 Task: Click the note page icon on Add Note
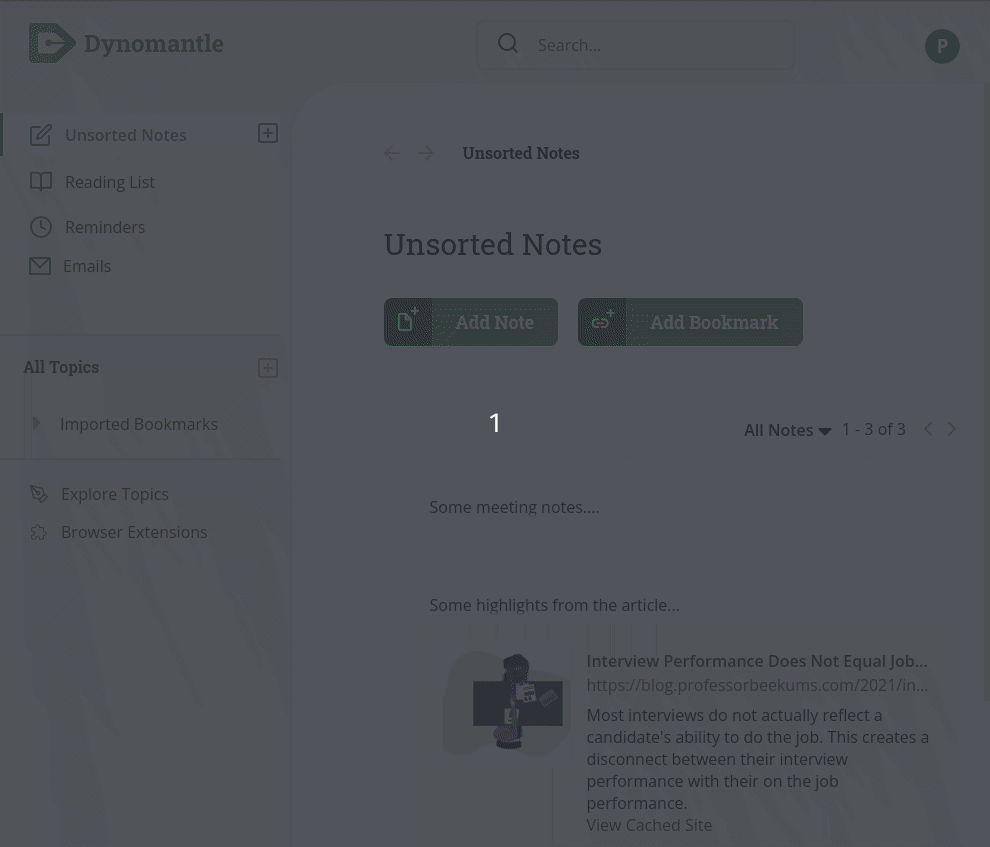point(408,322)
